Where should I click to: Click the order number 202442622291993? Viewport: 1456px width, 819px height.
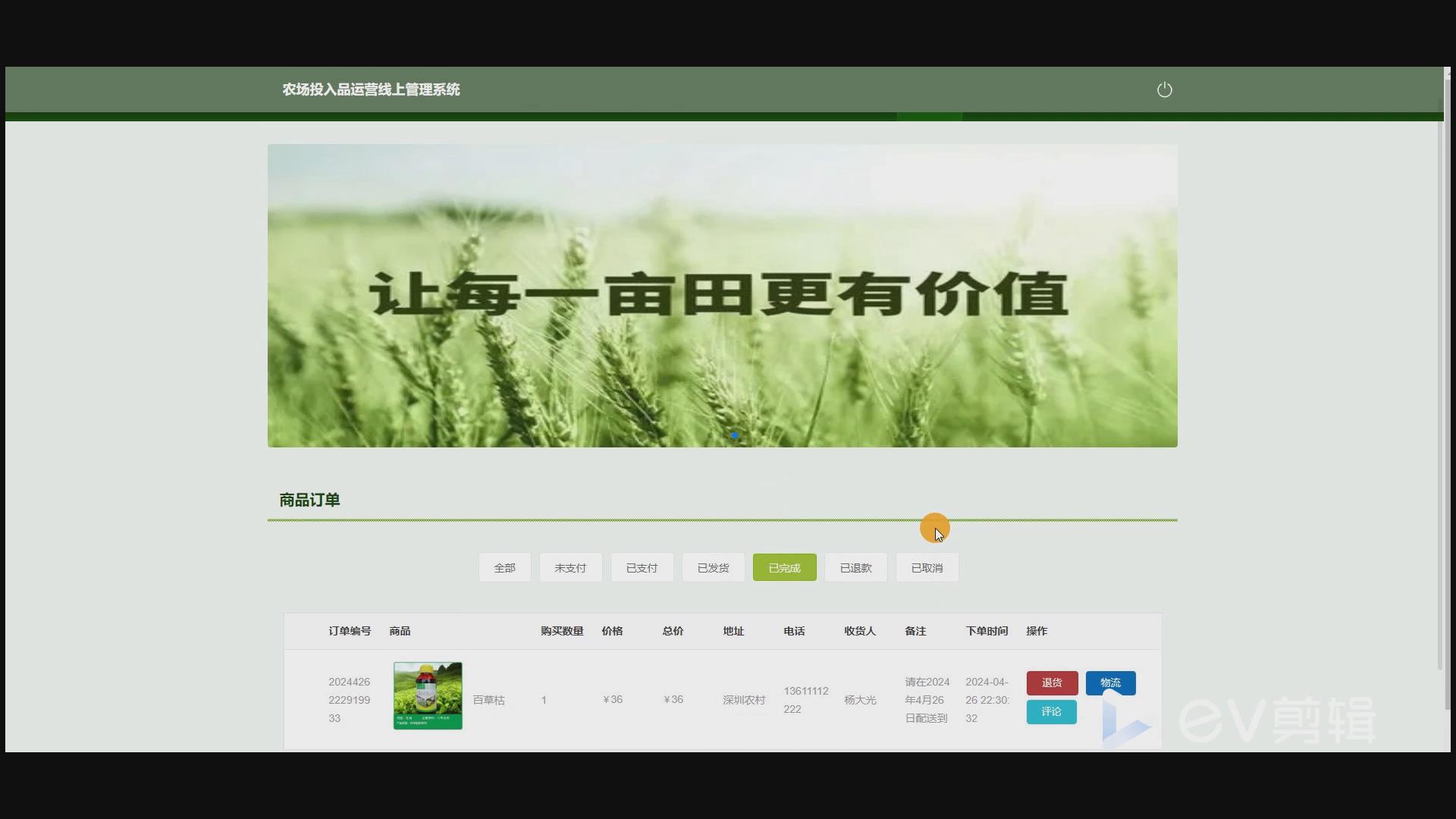pyautogui.click(x=349, y=699)
